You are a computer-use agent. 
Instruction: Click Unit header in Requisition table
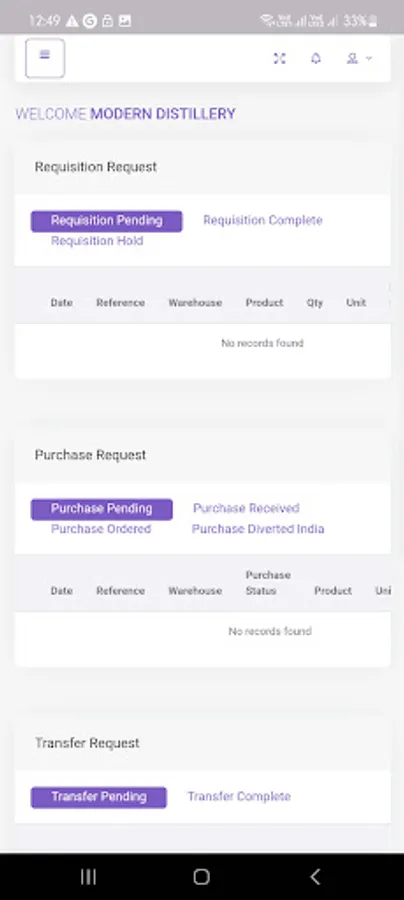[x=356, y=302]
